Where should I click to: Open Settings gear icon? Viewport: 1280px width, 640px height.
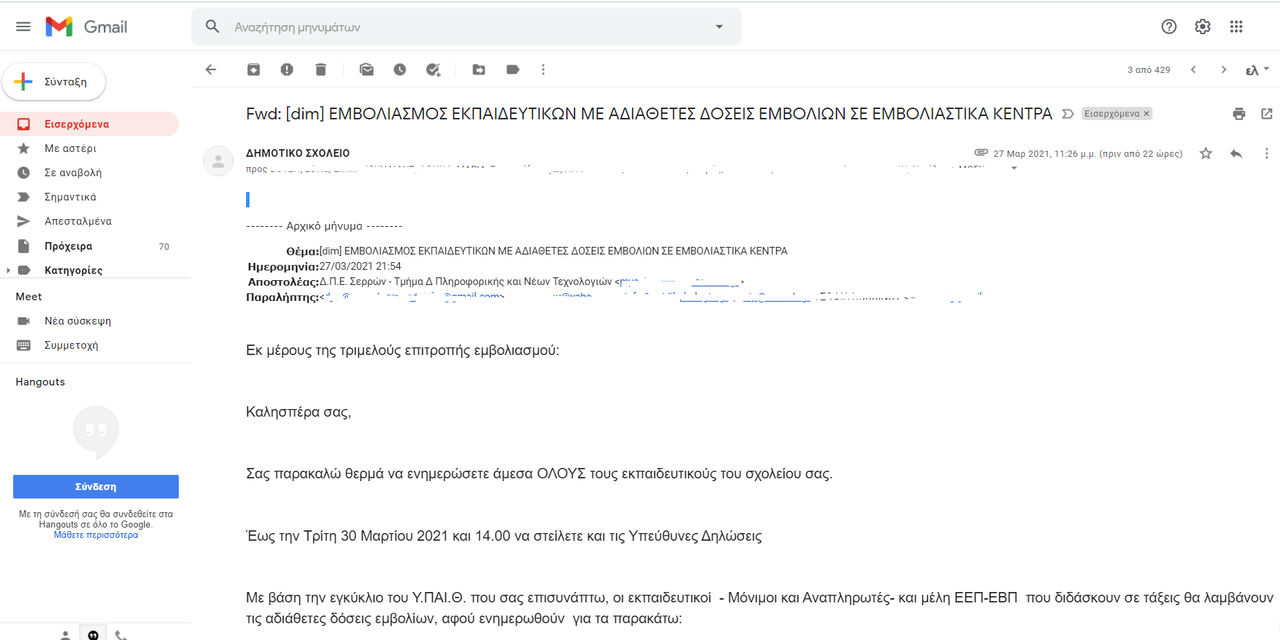click(x=1203, y=27)
